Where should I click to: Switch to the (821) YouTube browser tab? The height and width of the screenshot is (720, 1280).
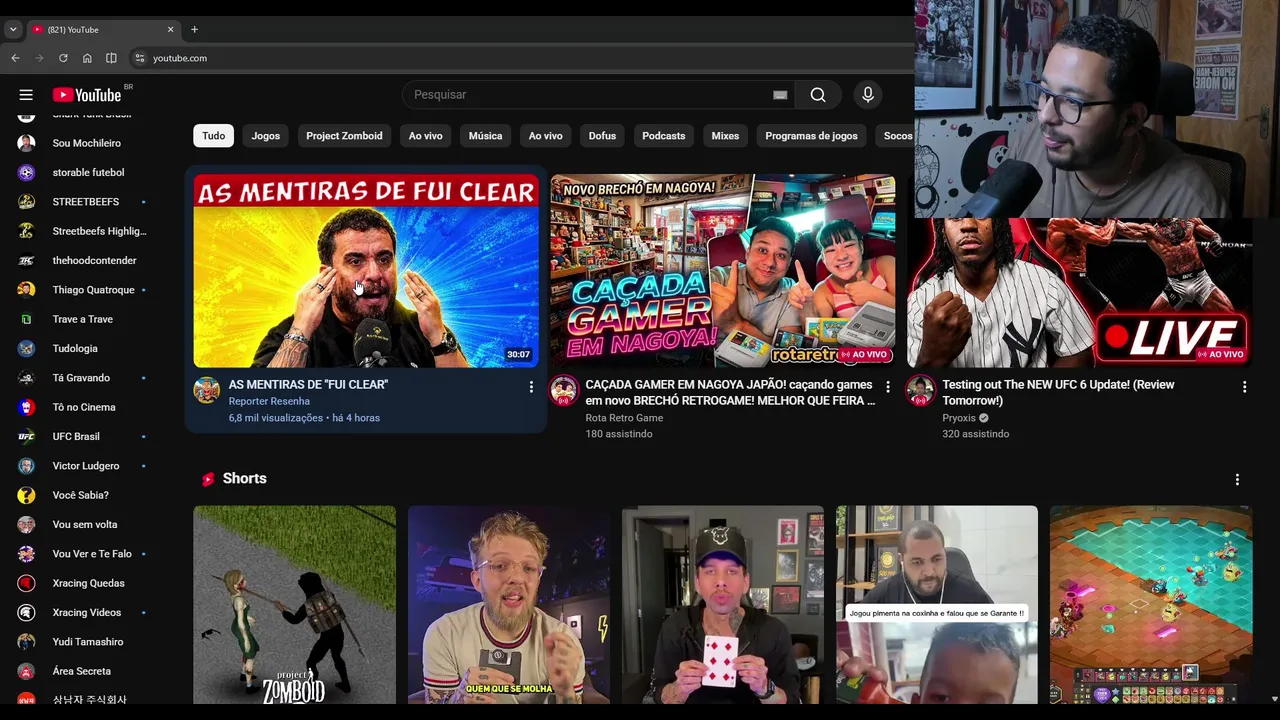102,29
